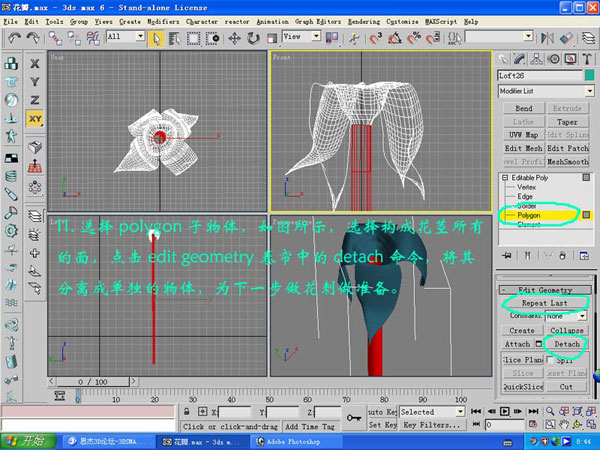Click the Align tool icon
This screenshot has width=600, height=450.
[566, 38]
